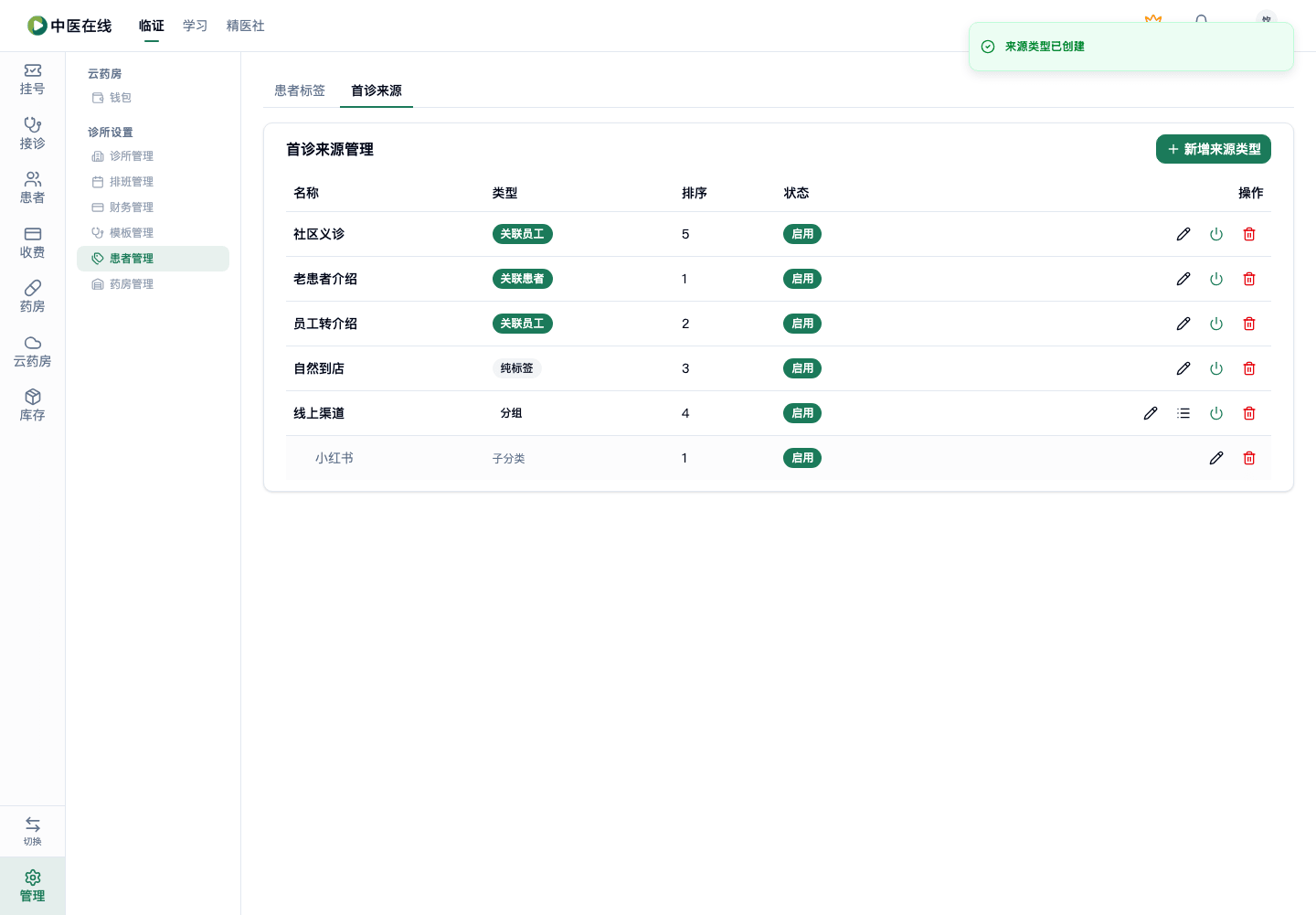1316x915 pixels.
Task: Click the crown membership icon
Action: click(1153, 19)
